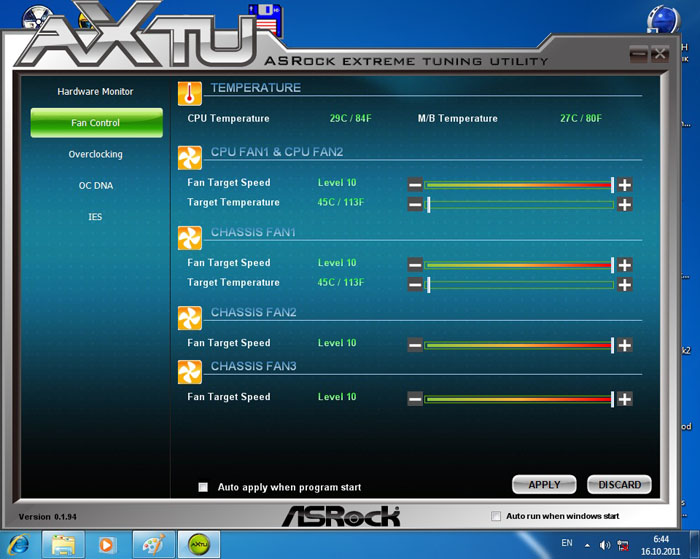The height and width of the screenshot is (559, 700).
Task: Click the AXTU taskbar button
Action: point(199,545)
